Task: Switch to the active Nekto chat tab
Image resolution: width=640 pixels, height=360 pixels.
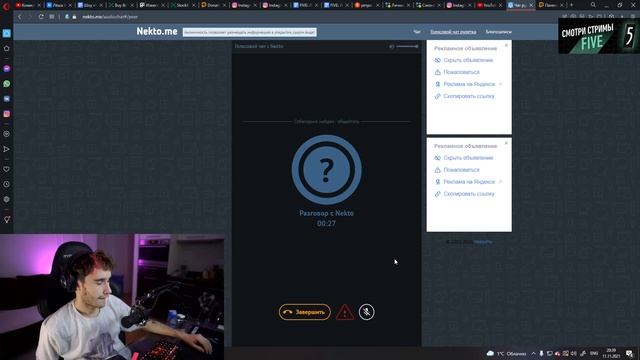Action: point(520,5)
